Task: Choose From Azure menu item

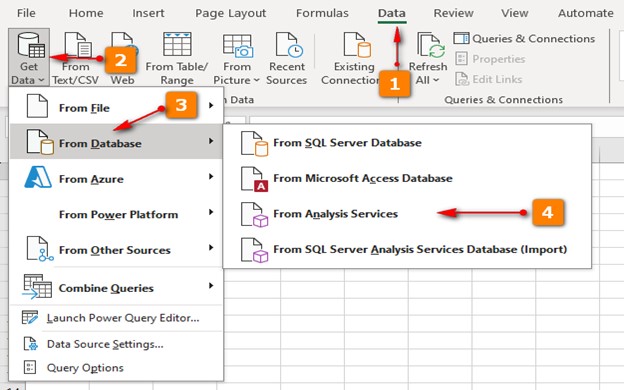Action: click(x=116, y=177)
